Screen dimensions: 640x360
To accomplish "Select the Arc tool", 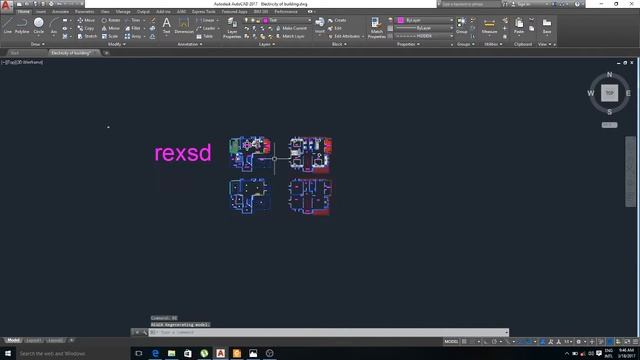I will [53, 26].
